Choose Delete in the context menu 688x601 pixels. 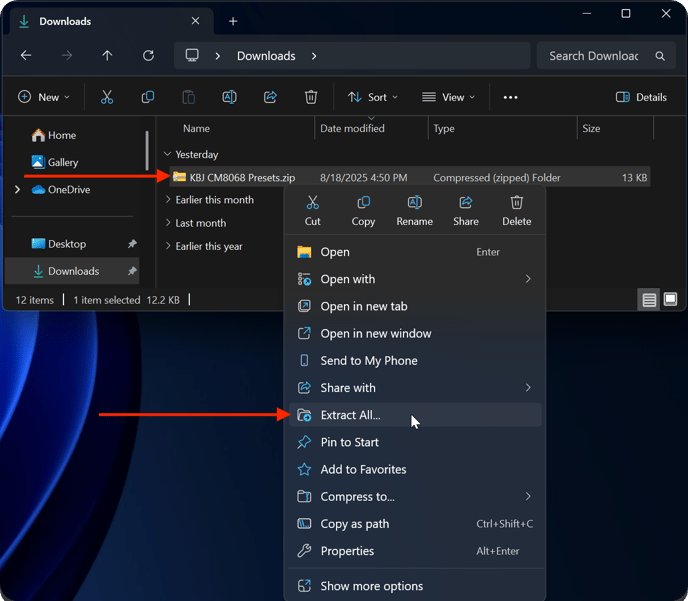pos(516,211)
